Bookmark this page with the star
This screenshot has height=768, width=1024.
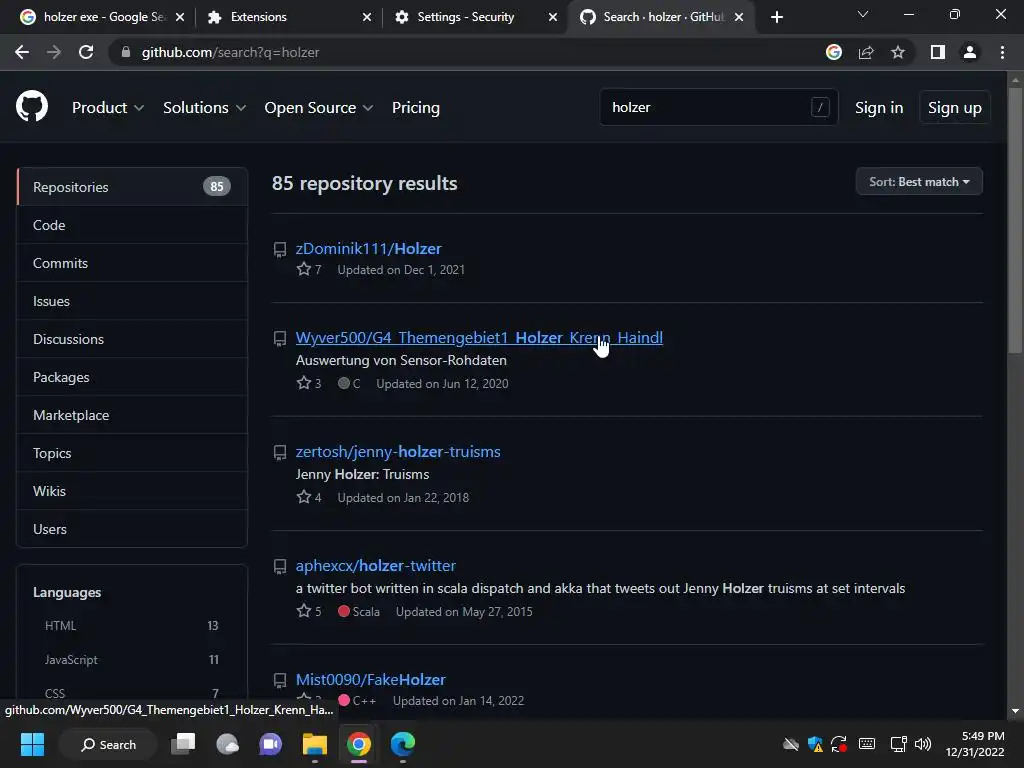pyautogui.click(x=898, y=52)
